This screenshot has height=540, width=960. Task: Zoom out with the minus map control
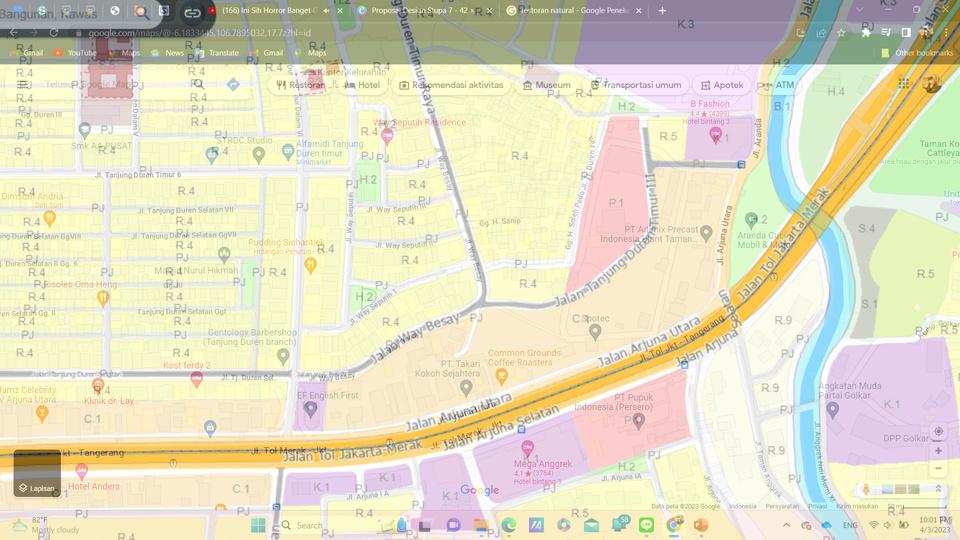938,468
